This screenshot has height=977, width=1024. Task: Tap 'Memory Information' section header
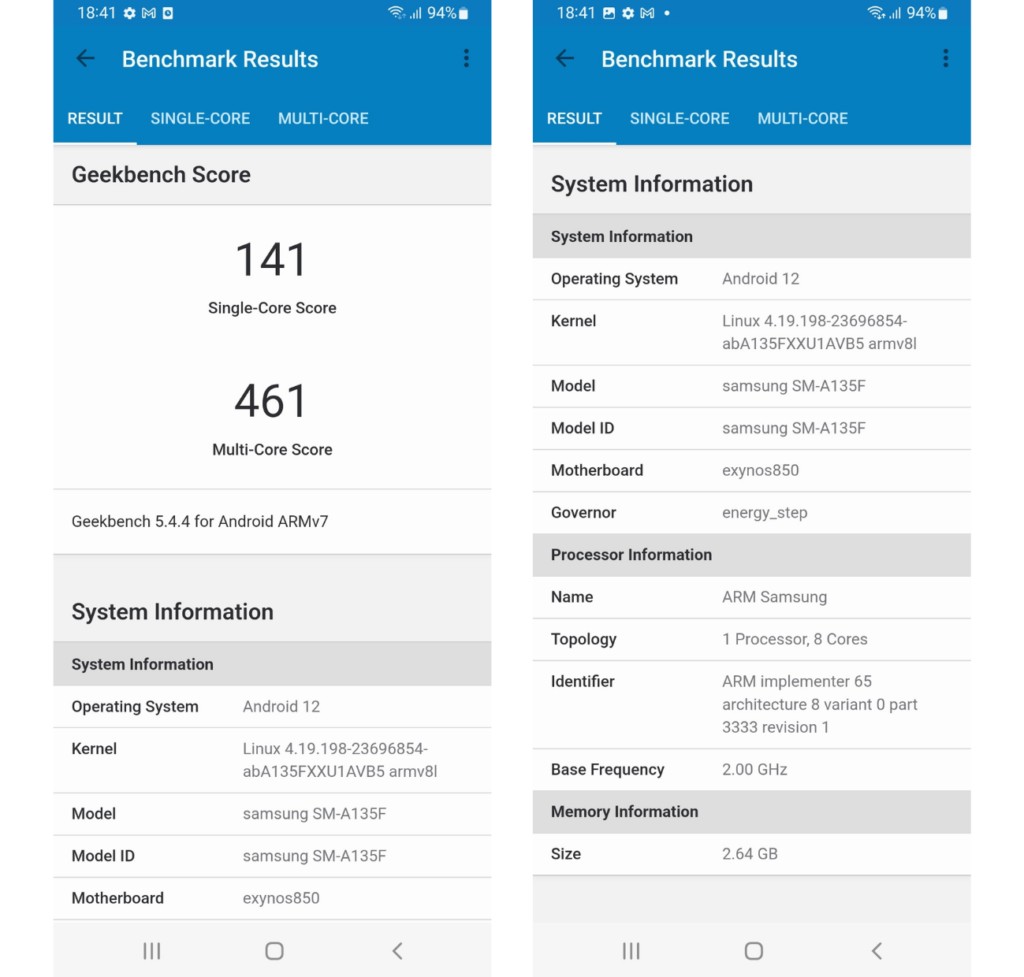click(x=752, y=812)
